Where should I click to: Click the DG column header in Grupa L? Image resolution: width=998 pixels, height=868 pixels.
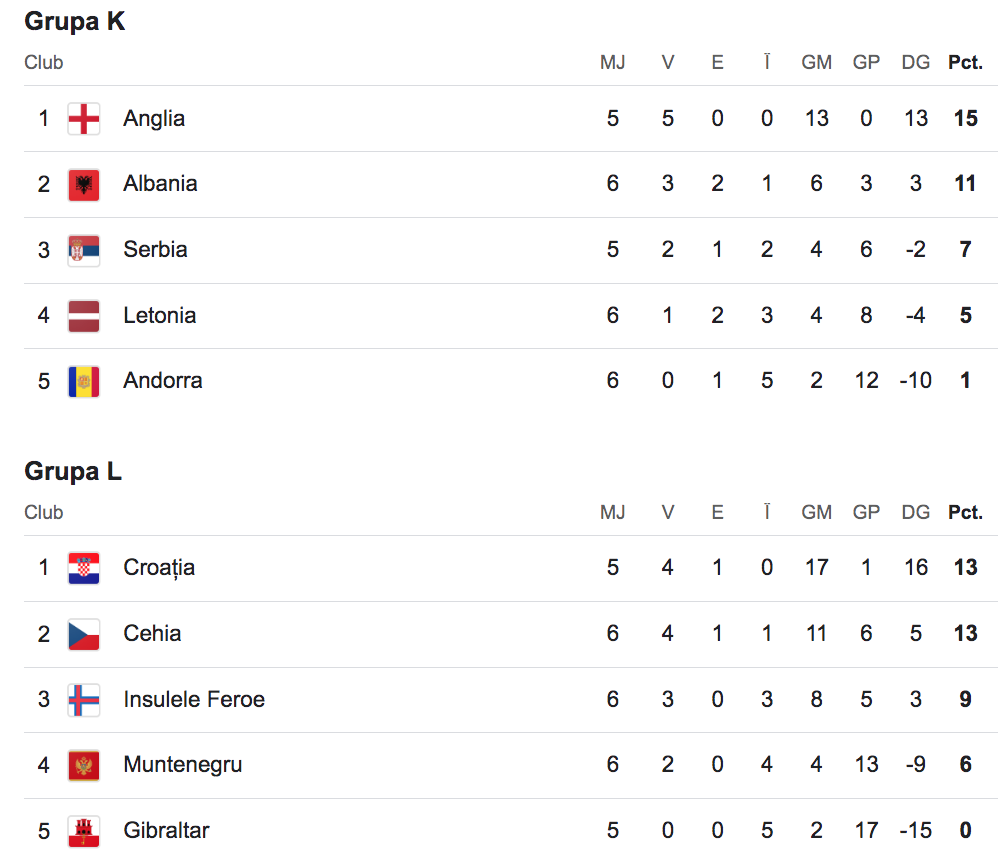point(915,513)
